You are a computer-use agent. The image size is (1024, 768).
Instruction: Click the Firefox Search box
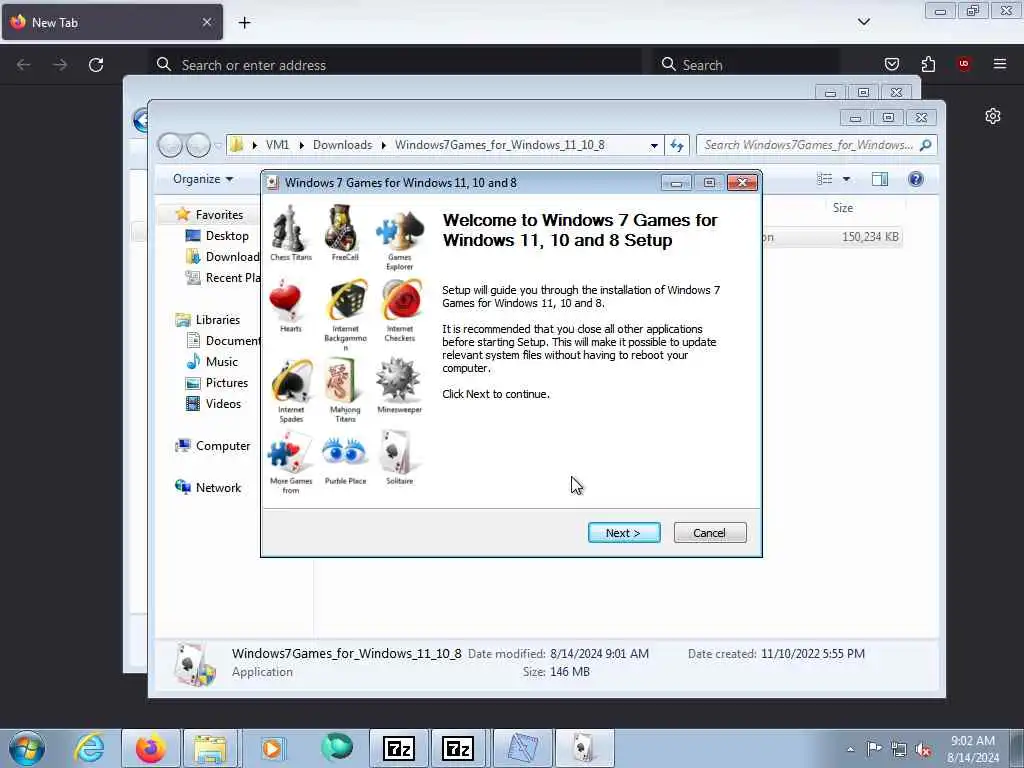[746, 65]
